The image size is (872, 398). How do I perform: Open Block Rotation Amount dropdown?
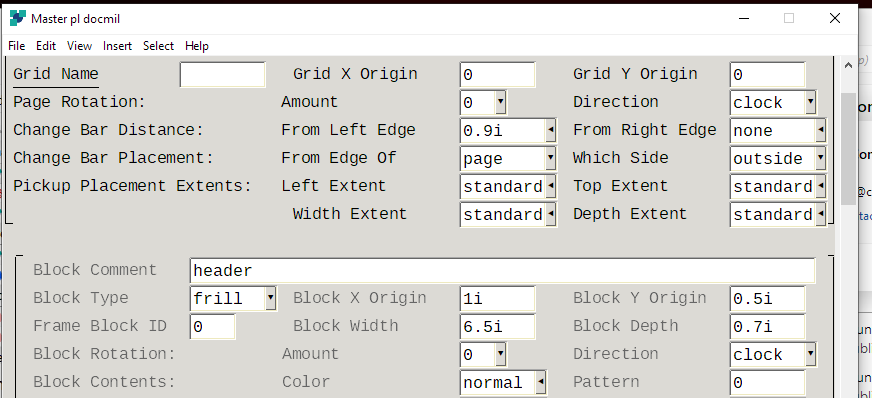pos(501,355)
